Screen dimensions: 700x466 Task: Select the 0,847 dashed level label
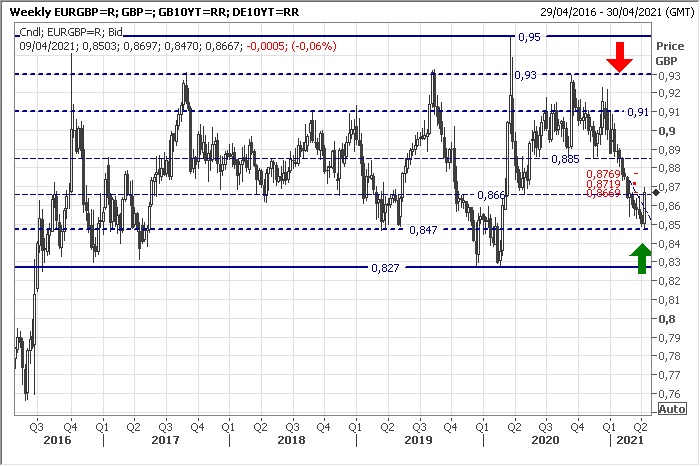point(425,230)
